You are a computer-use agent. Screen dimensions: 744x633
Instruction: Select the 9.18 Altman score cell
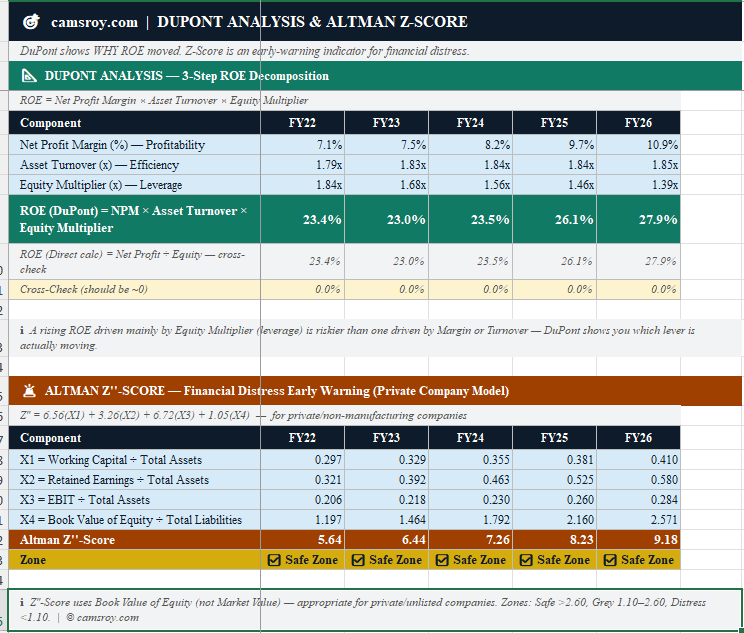coord(638,540)
